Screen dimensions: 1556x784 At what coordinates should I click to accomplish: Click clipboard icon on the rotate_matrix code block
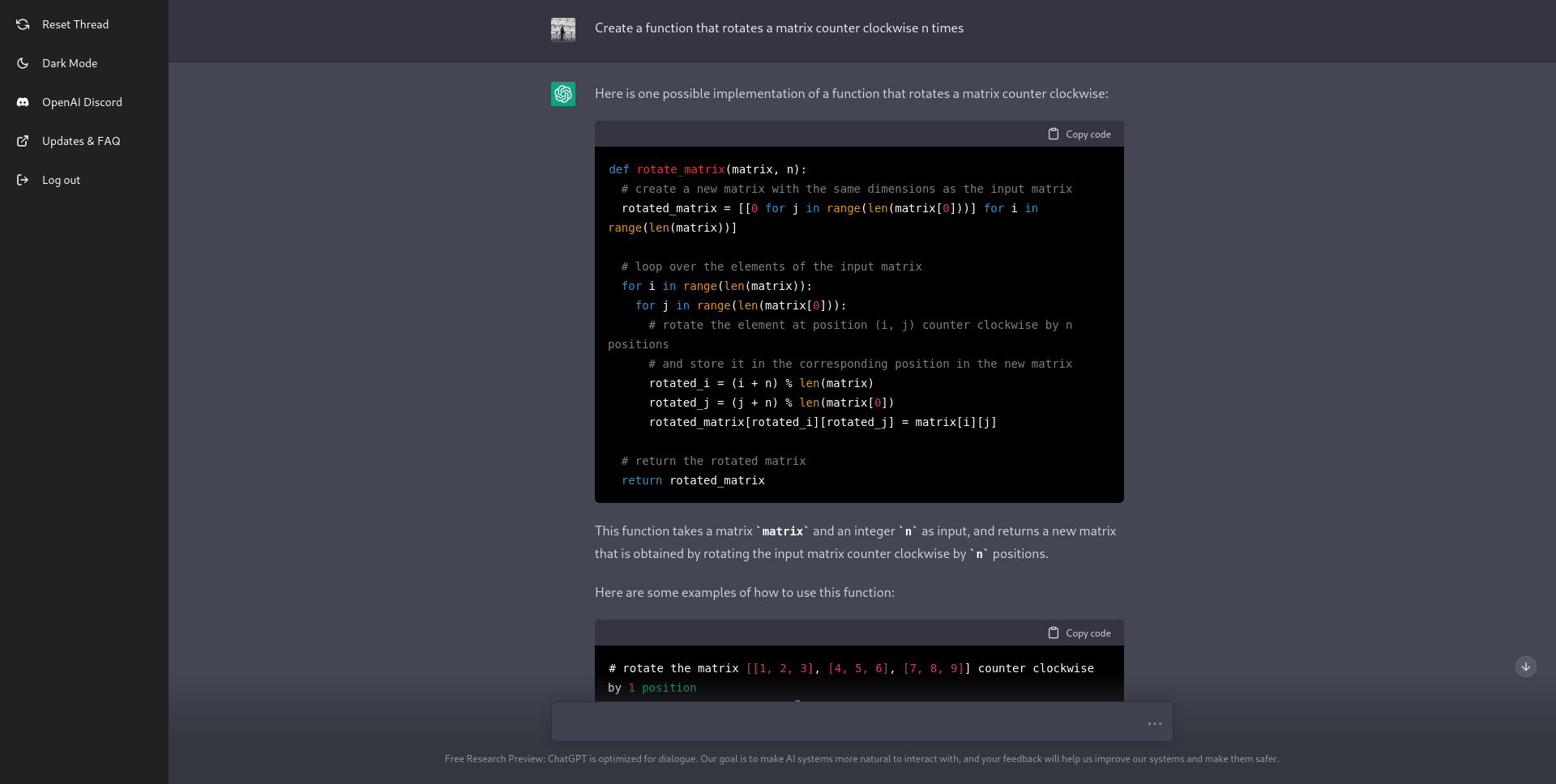tap(1053, 134)
